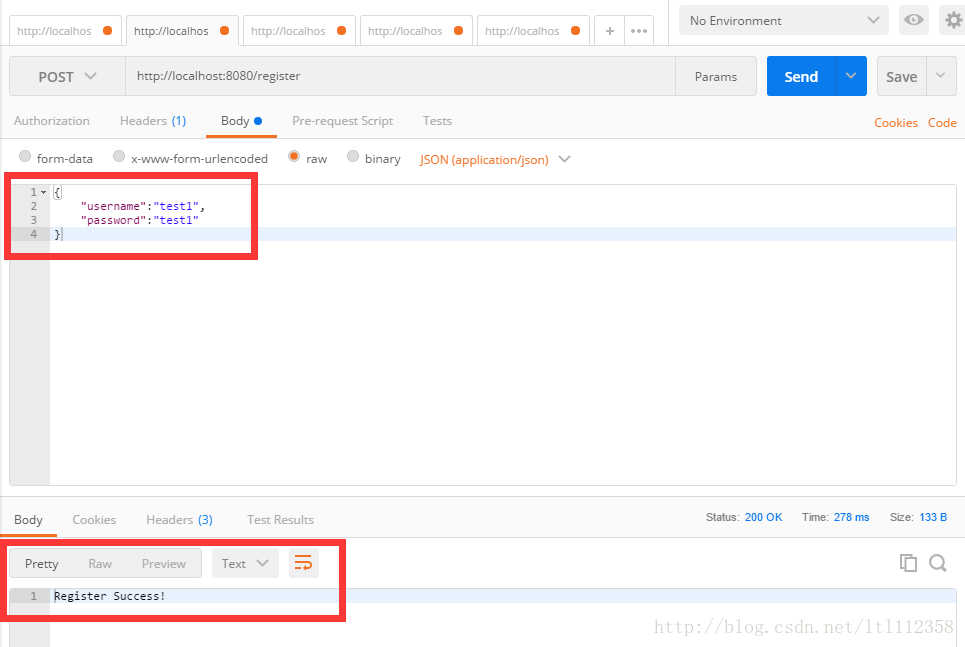Open the No Environment selector
The width and height of the screenshot is (965, 647).
click(x=783, y=20)
